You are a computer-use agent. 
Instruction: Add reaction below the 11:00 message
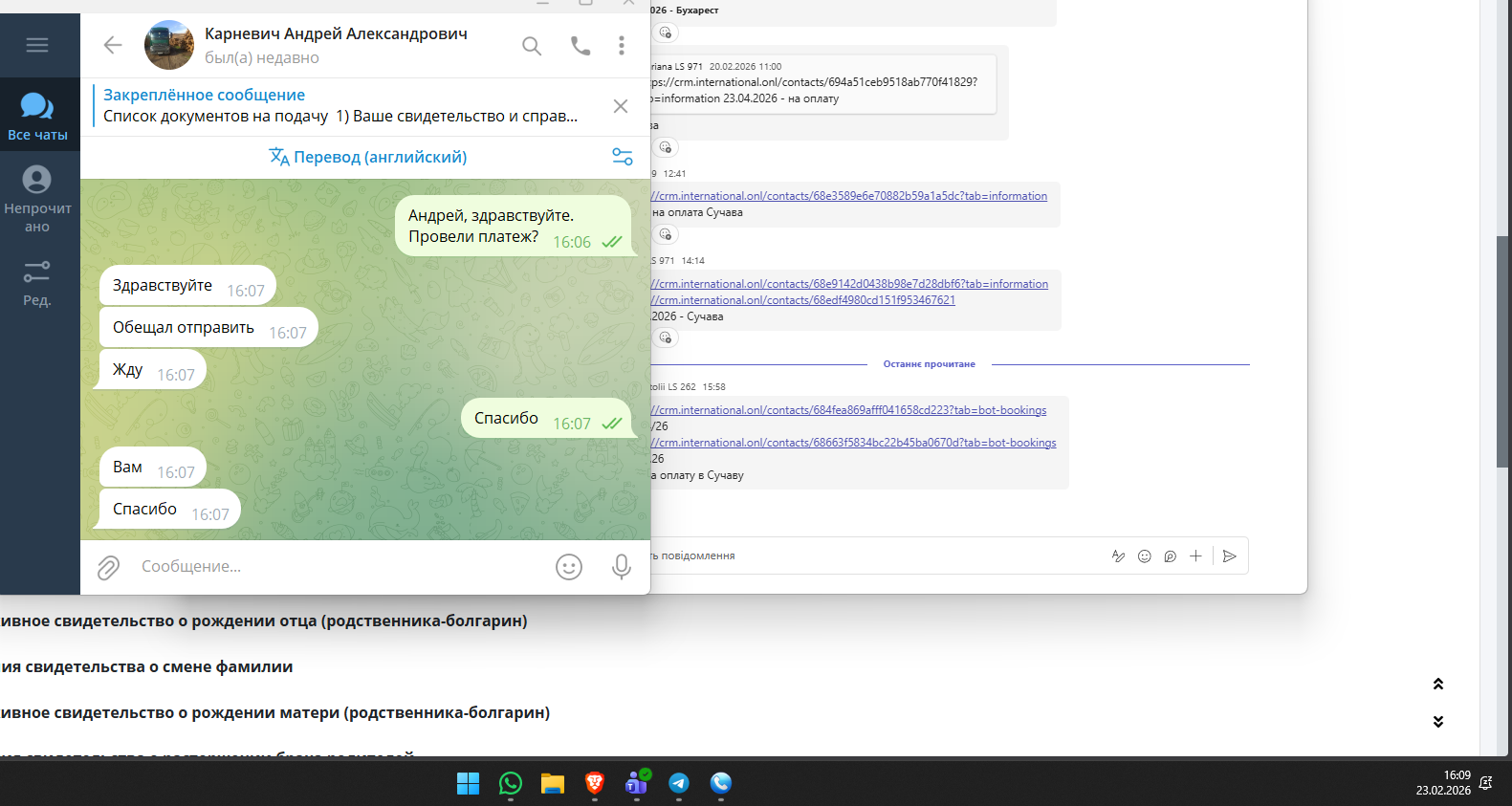(666, 147)
